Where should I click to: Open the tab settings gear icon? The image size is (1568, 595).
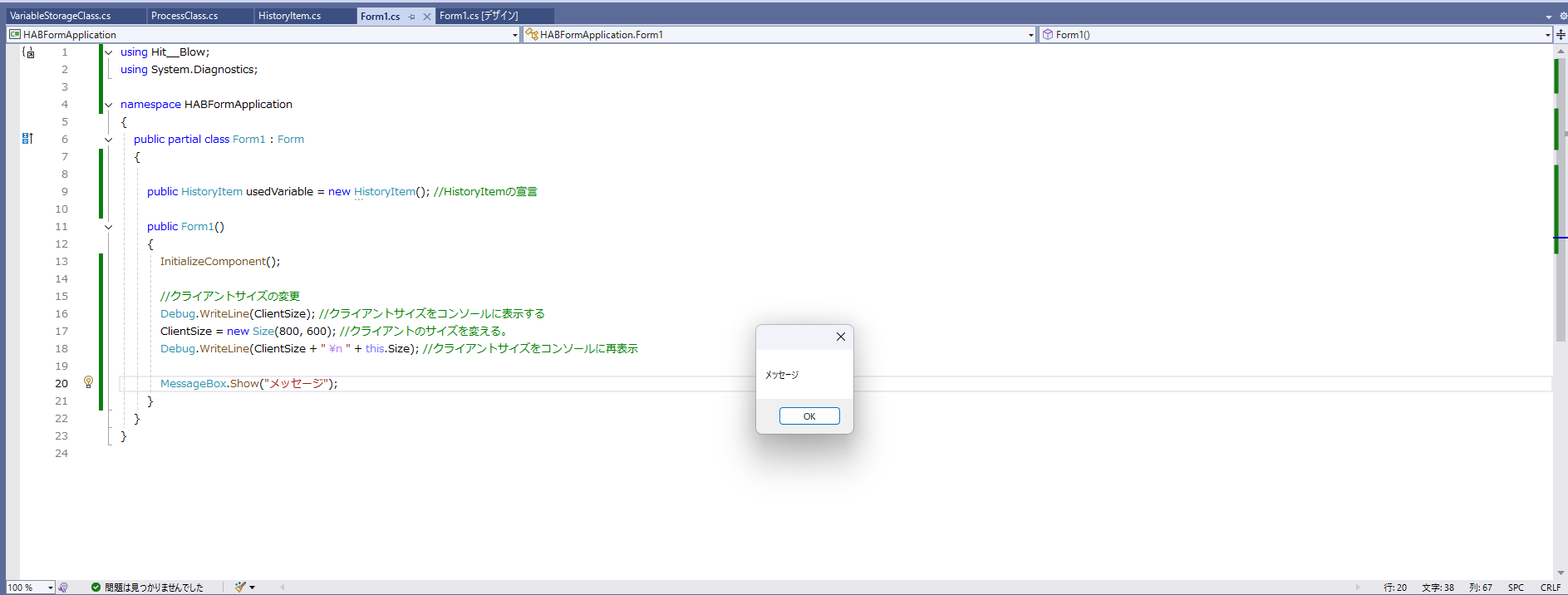[1562, 16]
